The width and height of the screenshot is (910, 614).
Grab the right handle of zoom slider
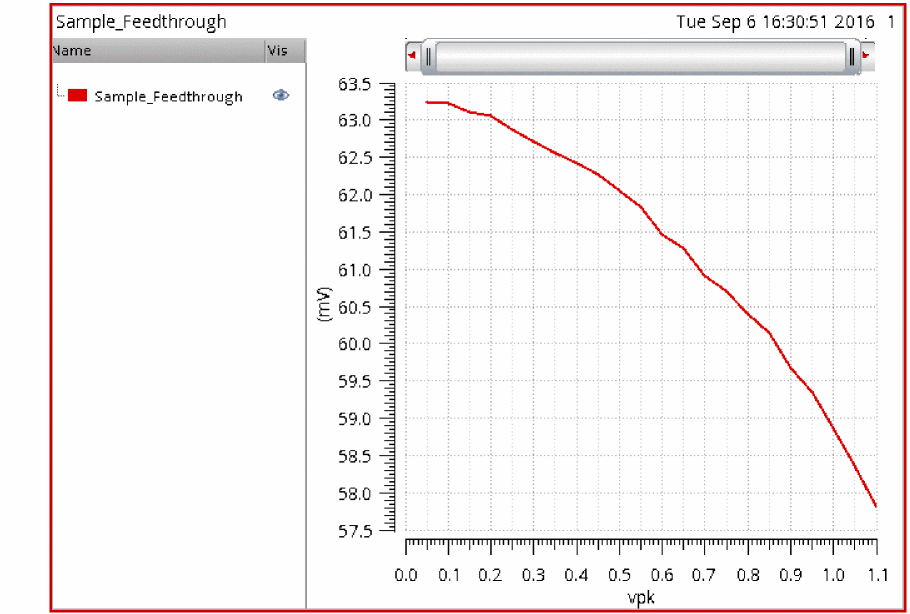click(852, 57)
